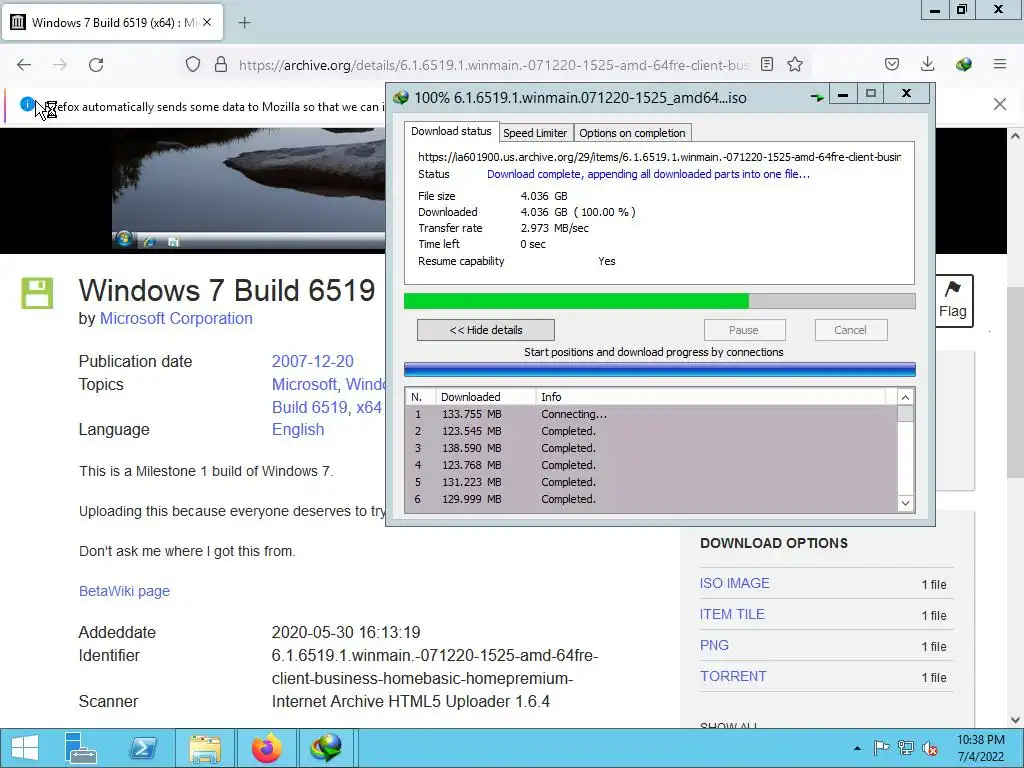
Task: Click the site security padlock icon
Action: point(221,64)
